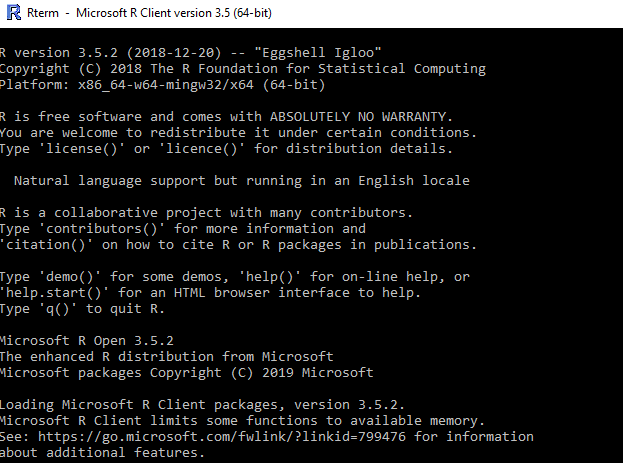Click the 'license()' command text
The image size is (623, 463).
pyautogui.click(x=83, y=149)
